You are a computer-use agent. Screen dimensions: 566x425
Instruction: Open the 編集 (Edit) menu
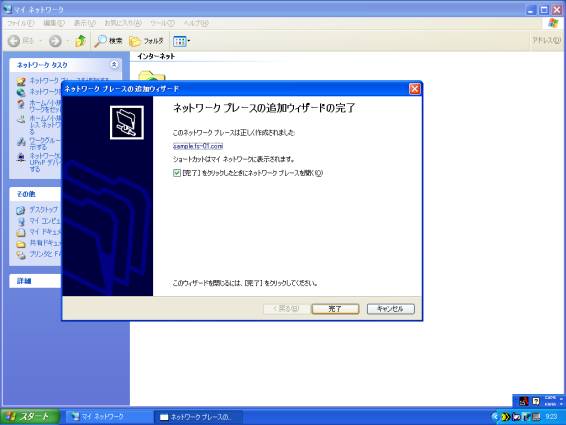pos(54,23)
